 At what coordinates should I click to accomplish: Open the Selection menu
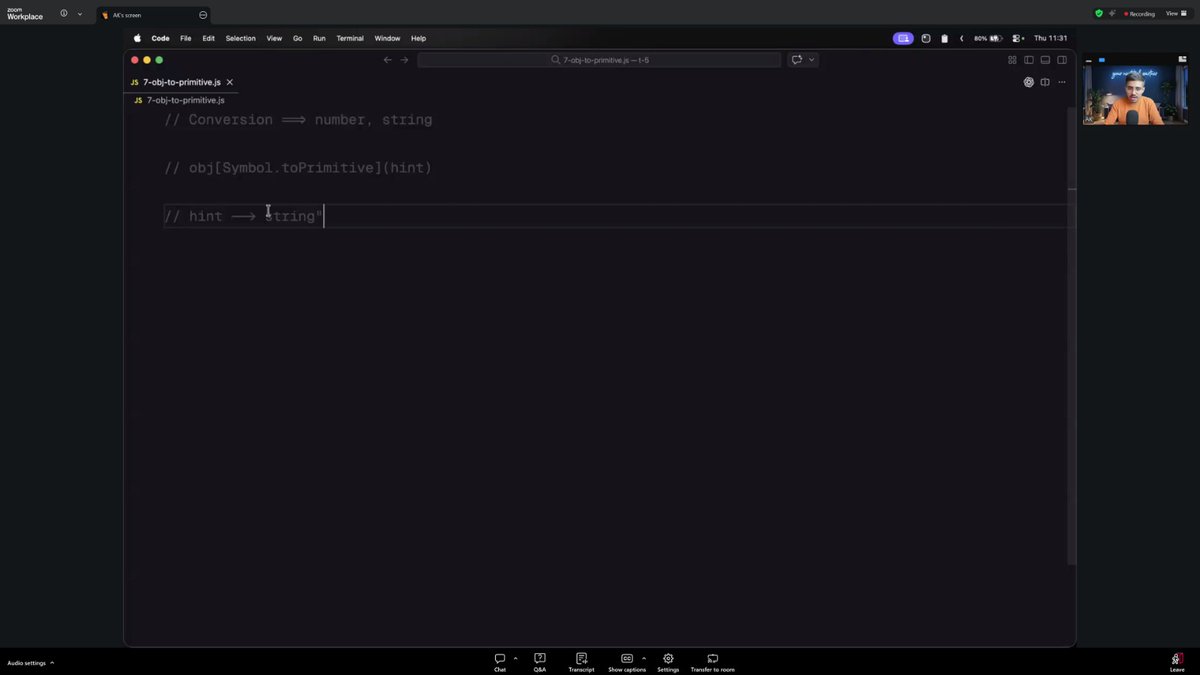pos(240,38)
